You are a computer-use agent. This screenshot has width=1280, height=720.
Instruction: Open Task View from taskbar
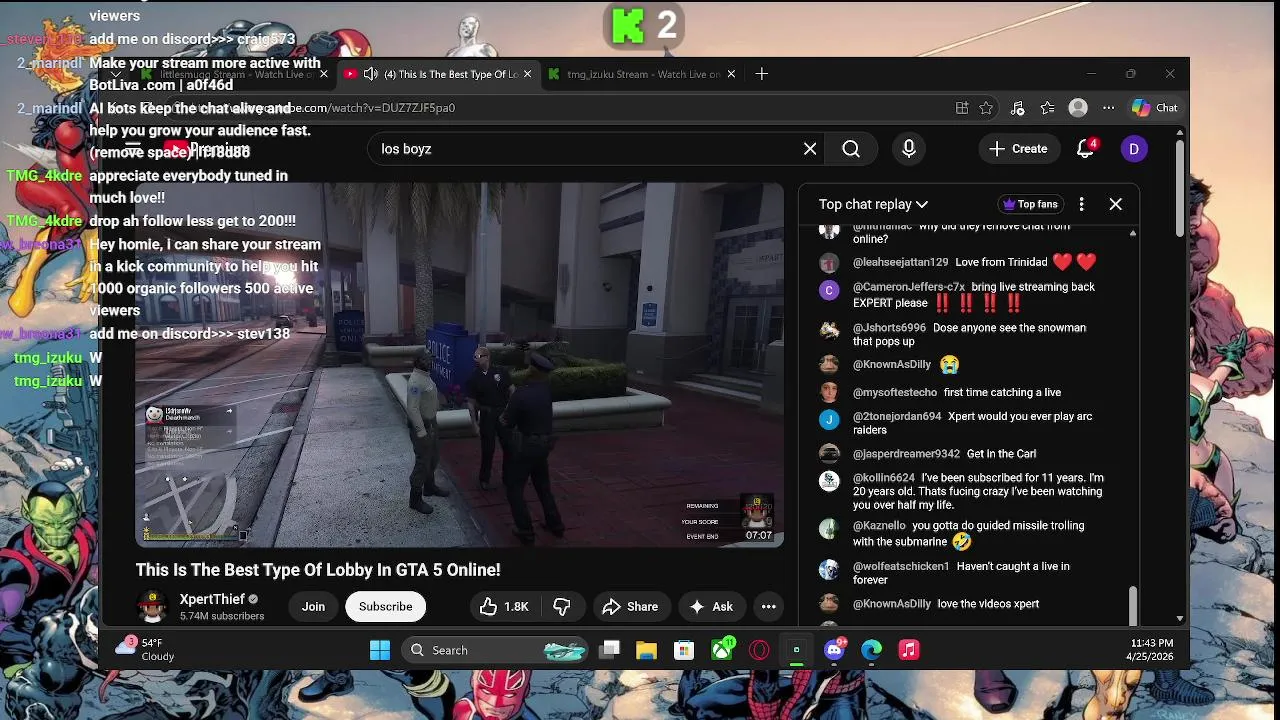pyautogui.click(x=609, y=650)
